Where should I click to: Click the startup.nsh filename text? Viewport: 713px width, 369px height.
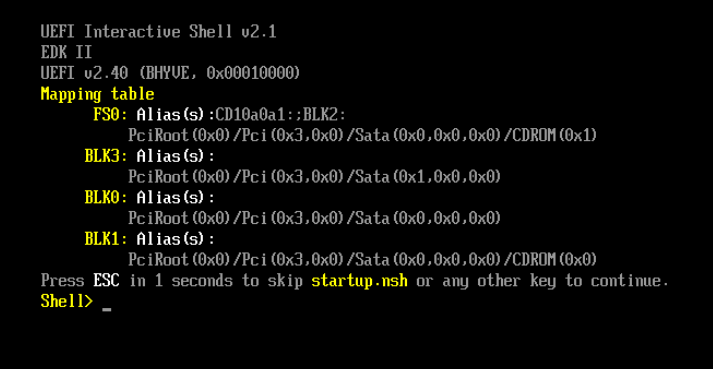pos(359,281)
